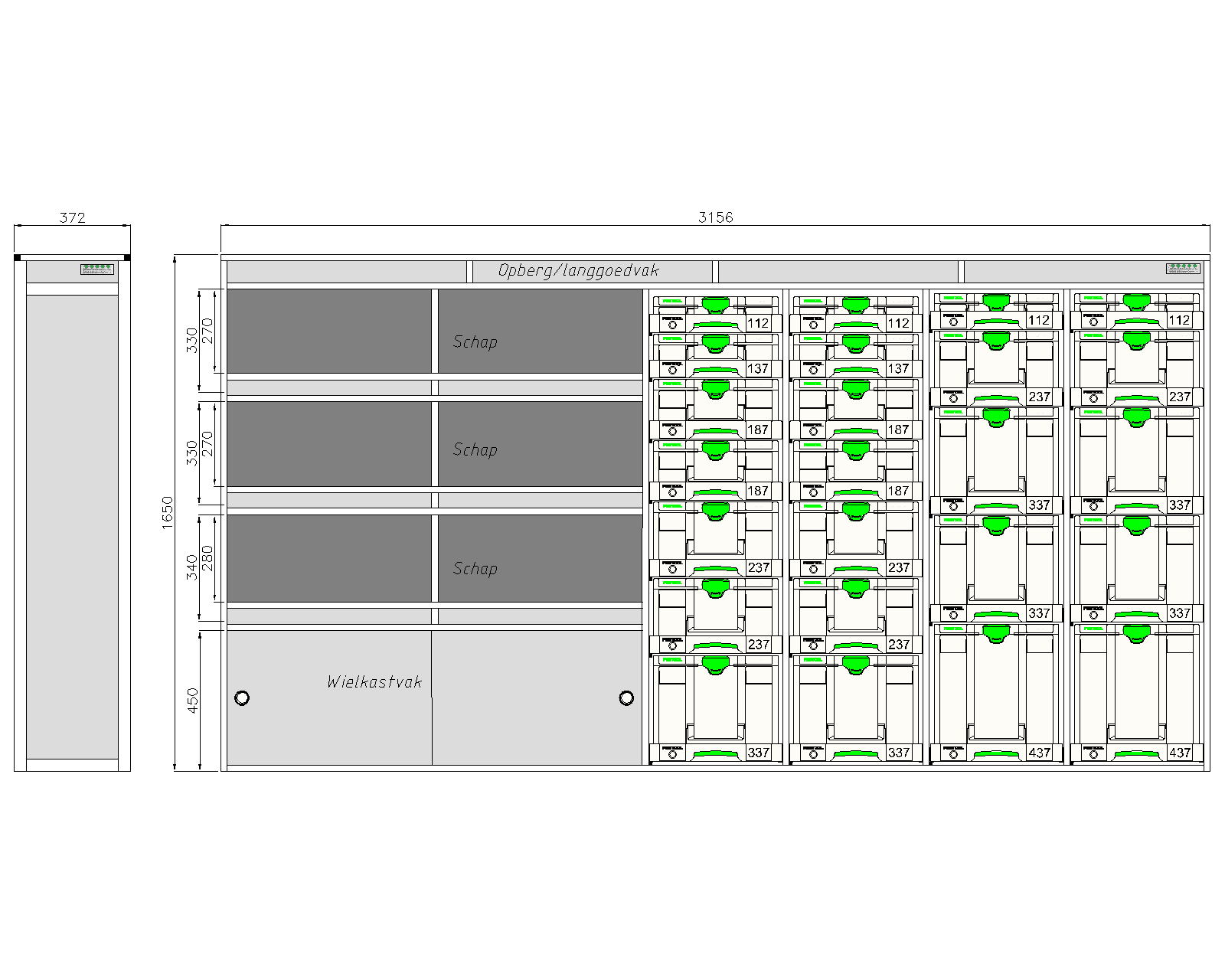Click the Opberg/langgoedvak label
This screenshot has width=1225, height=980.
(x=578, y=270)
